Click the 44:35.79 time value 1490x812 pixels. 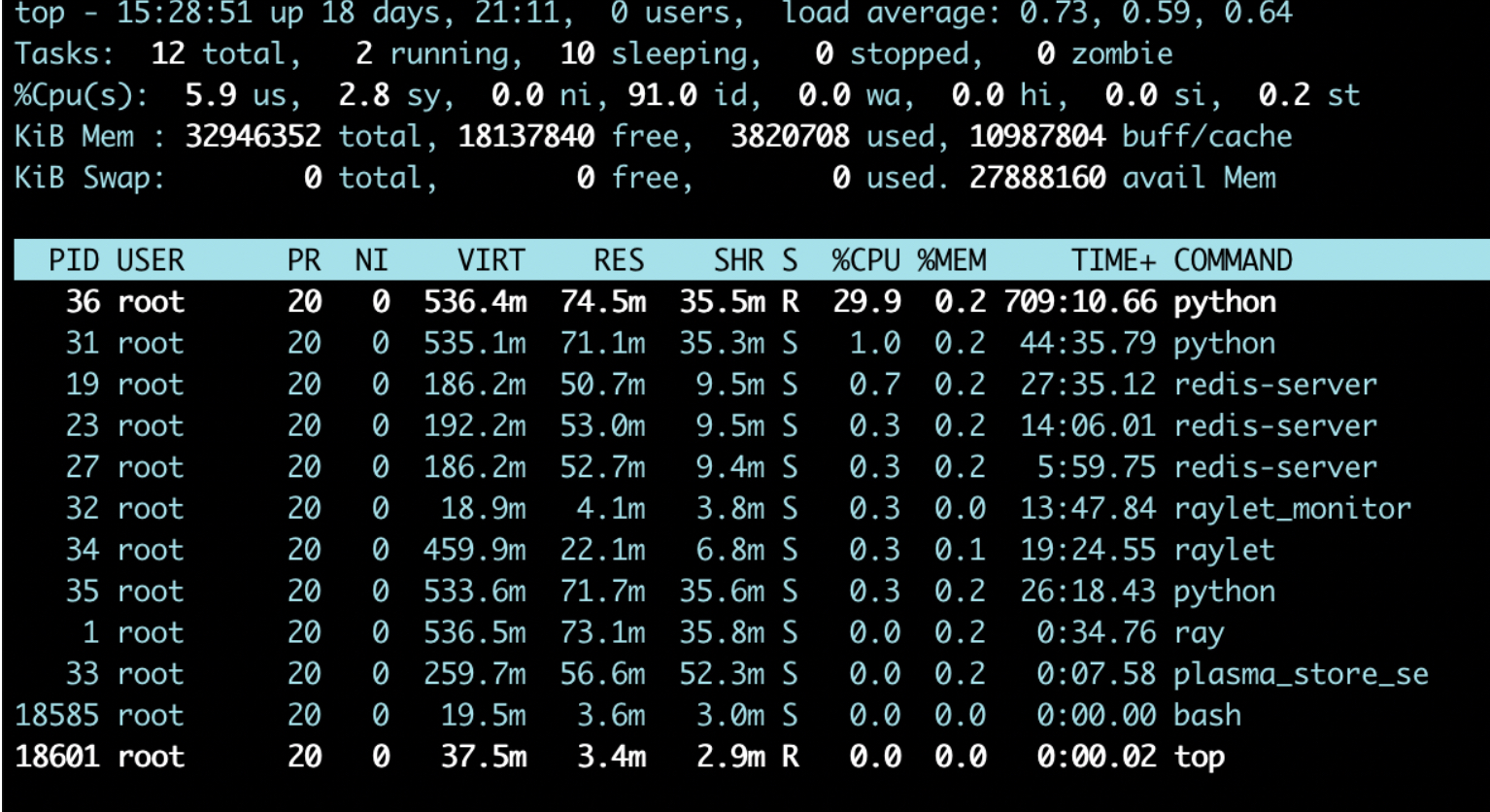(1088, 344)
